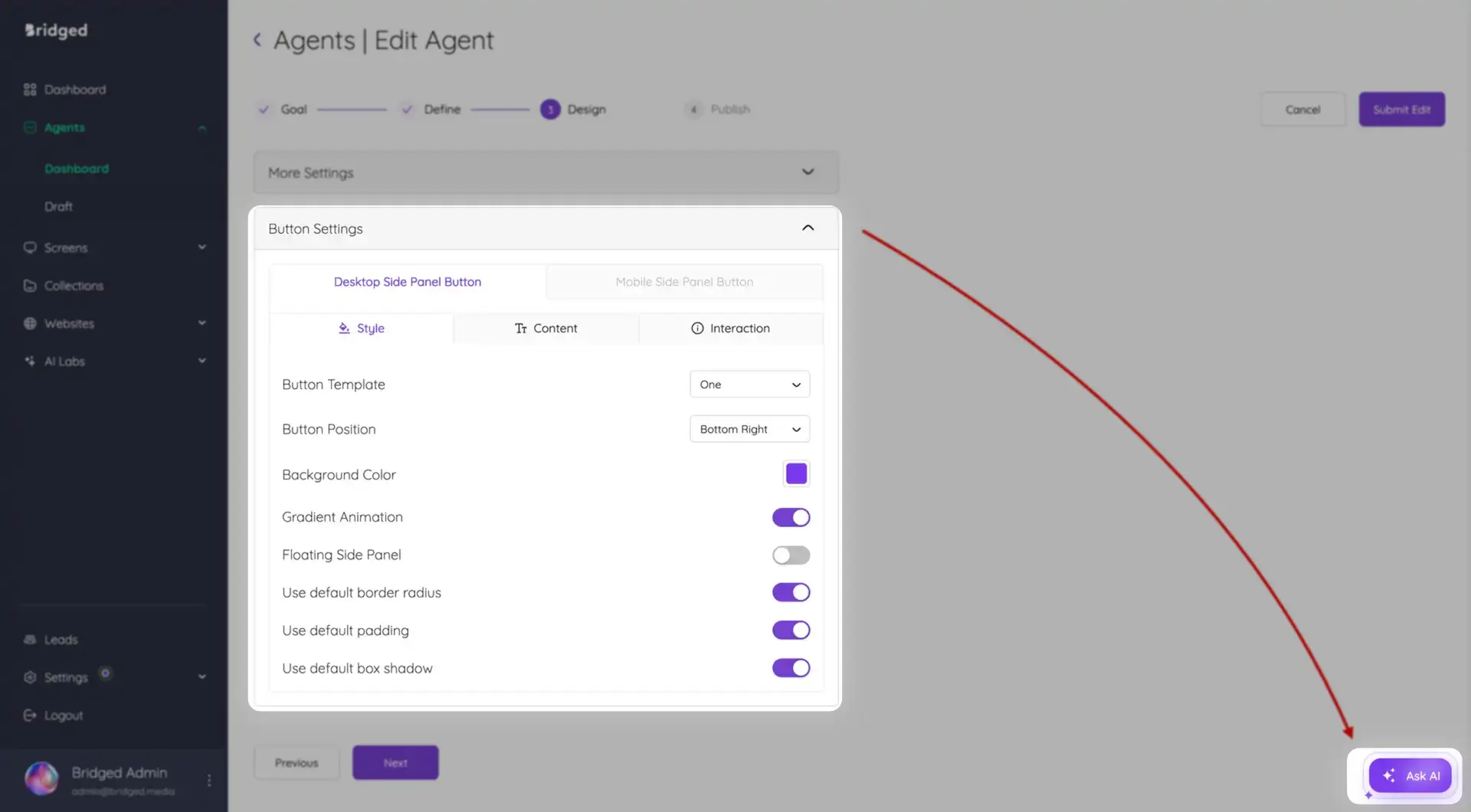The width and height of the screenshot is (1471, 812).
Task: Open the Collections section from sidebar
Action: pyautogui.click(x=74, y=285)
